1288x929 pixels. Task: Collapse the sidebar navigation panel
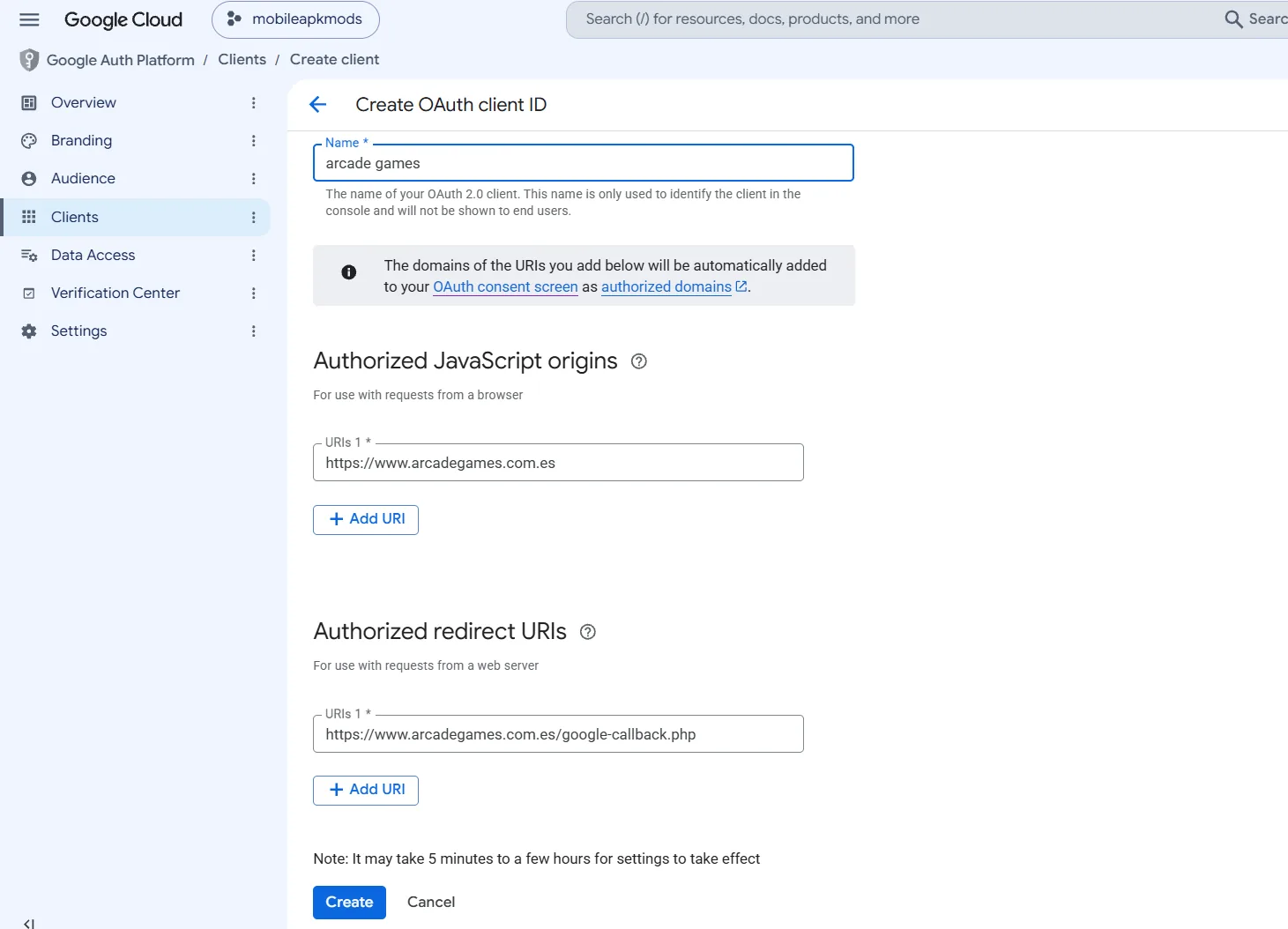[29, 923]
